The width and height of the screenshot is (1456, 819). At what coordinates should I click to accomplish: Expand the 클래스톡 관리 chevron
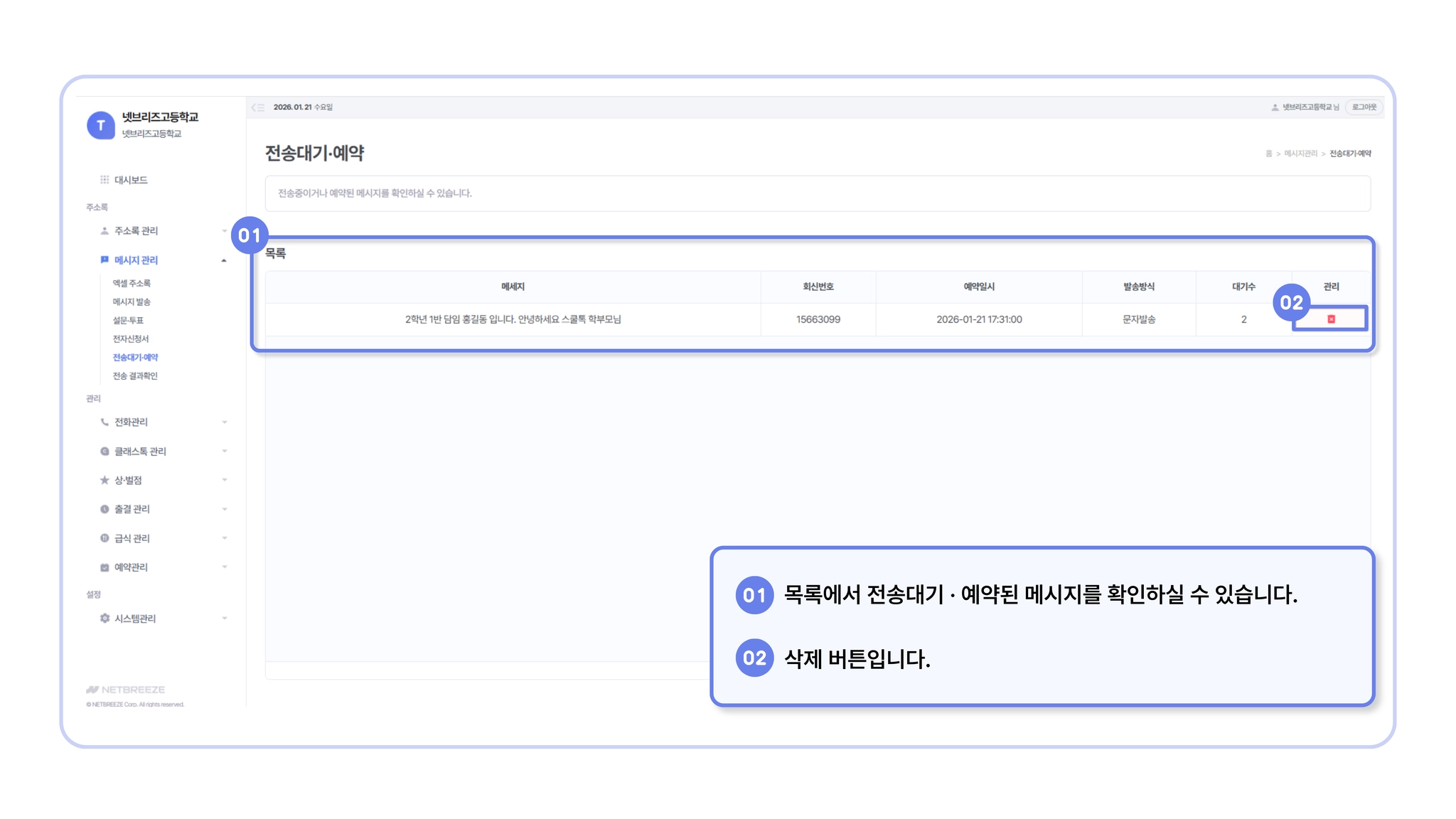[x=224, y=451]
